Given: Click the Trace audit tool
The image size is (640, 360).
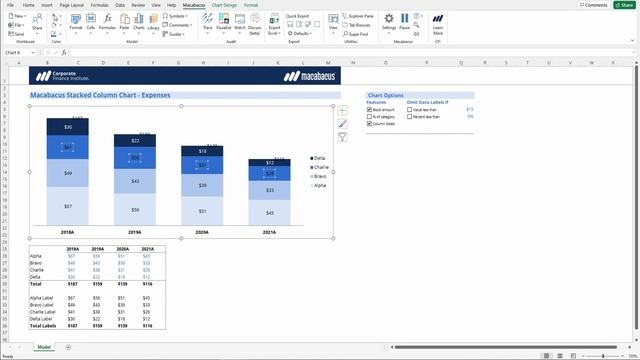Looking at the screenshot, I should click(x=207, y=22).
